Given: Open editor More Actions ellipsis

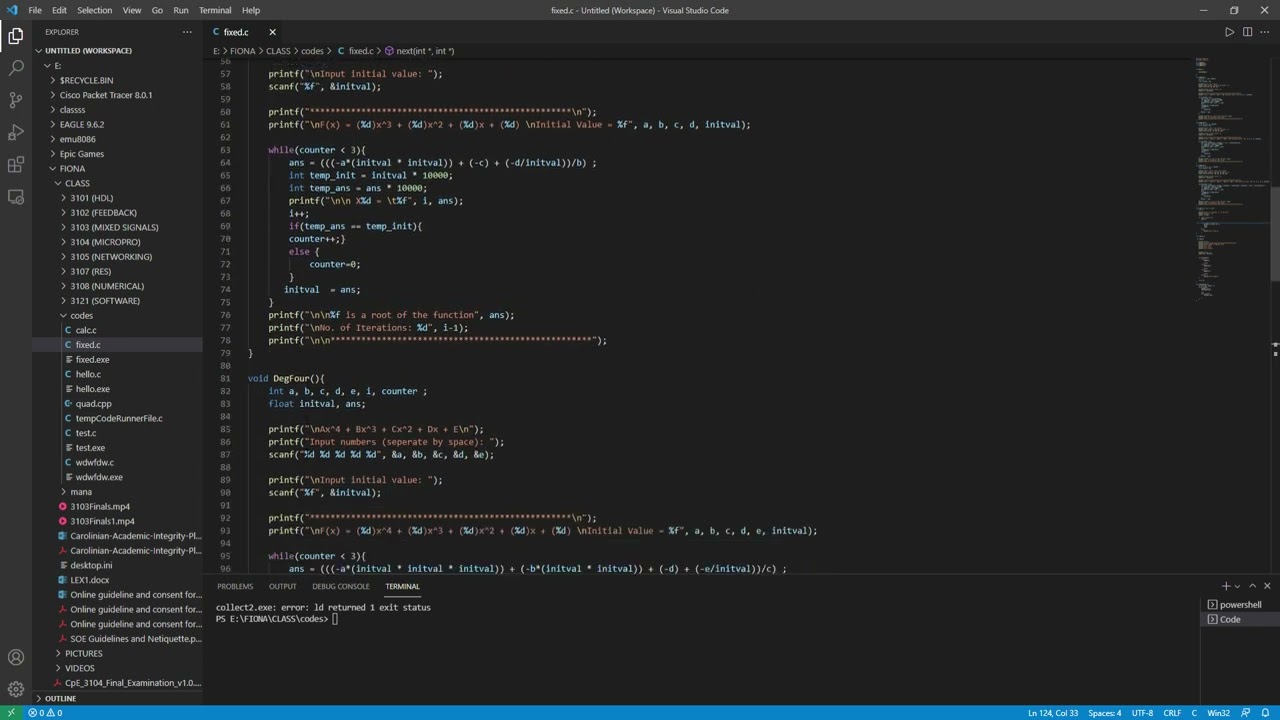Looking at the screenshot, I should point(1265,32).
